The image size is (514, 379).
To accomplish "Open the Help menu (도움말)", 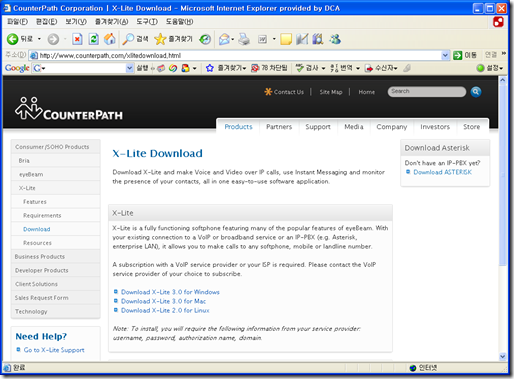I will 179,22.
